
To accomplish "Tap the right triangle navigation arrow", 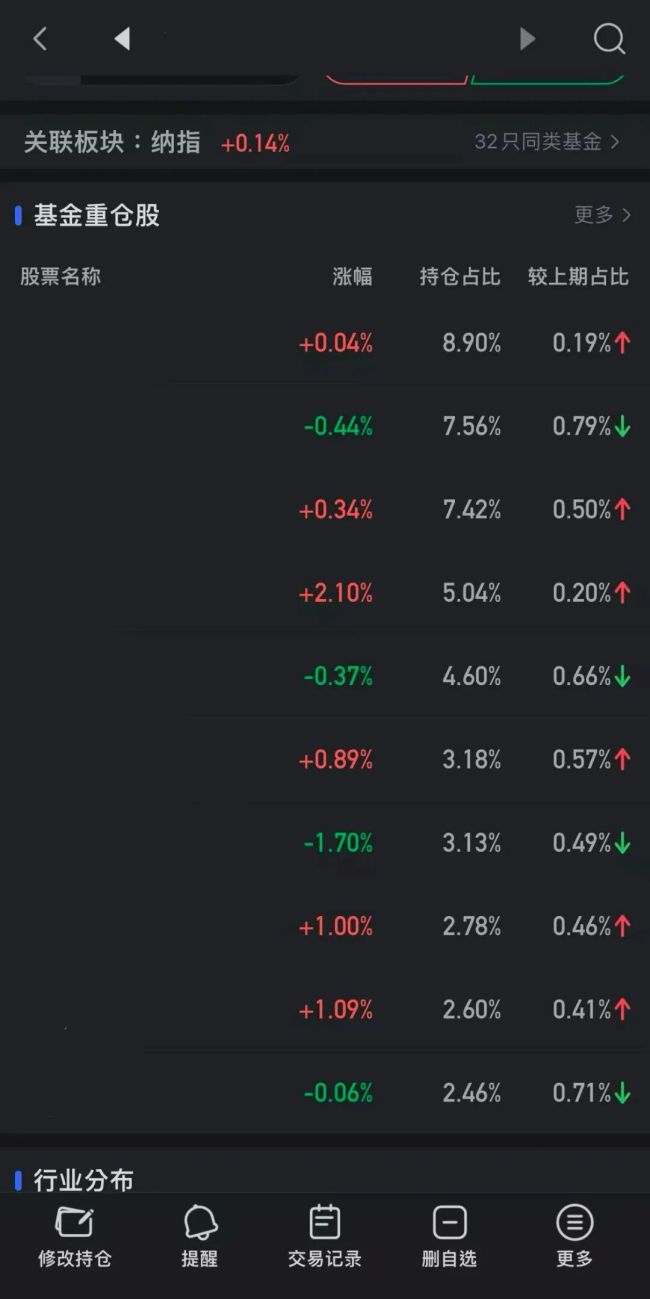I will [527, 39].
